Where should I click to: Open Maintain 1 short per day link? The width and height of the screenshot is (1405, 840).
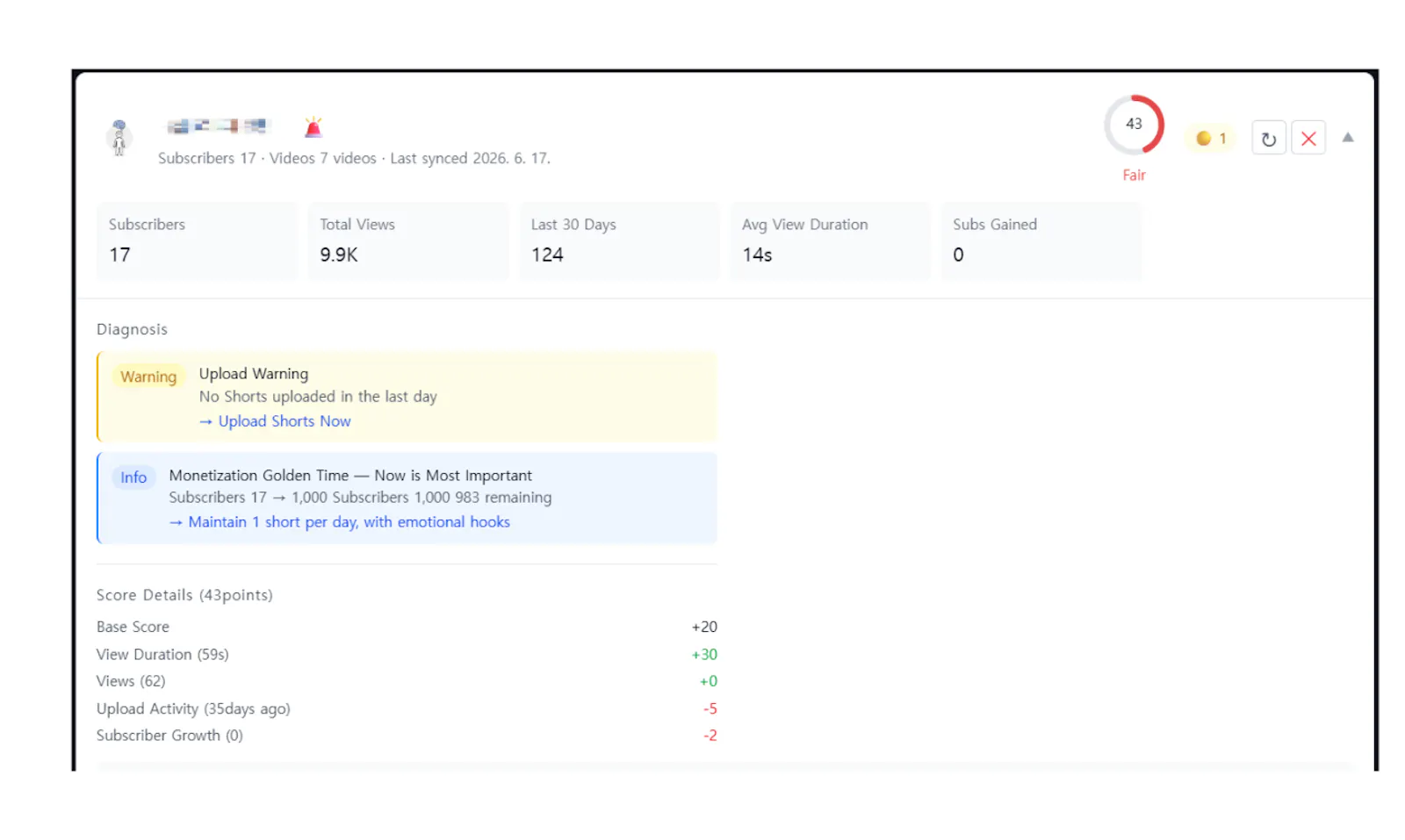[339, 522]
